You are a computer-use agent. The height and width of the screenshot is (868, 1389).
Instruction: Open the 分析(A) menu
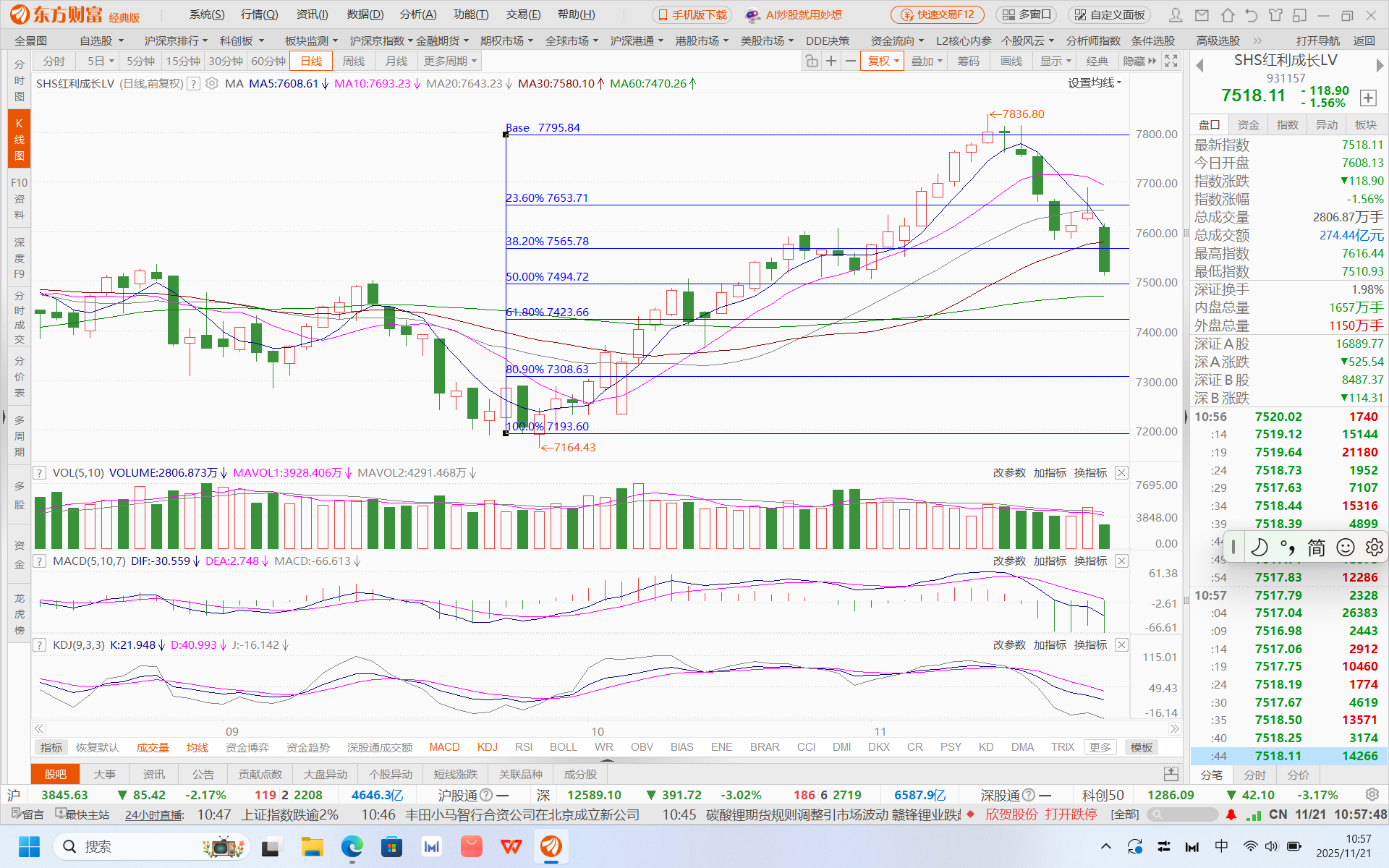tap(418, 14)
